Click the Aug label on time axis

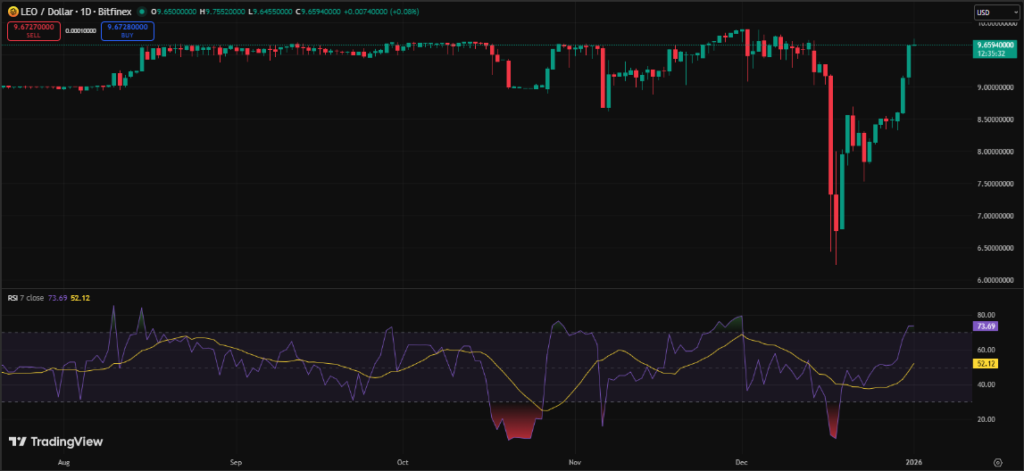tap(64, 464)
